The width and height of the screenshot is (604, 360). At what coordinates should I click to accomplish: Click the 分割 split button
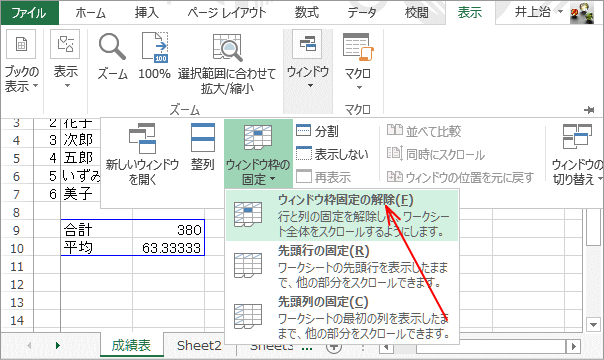pos(318,131)
